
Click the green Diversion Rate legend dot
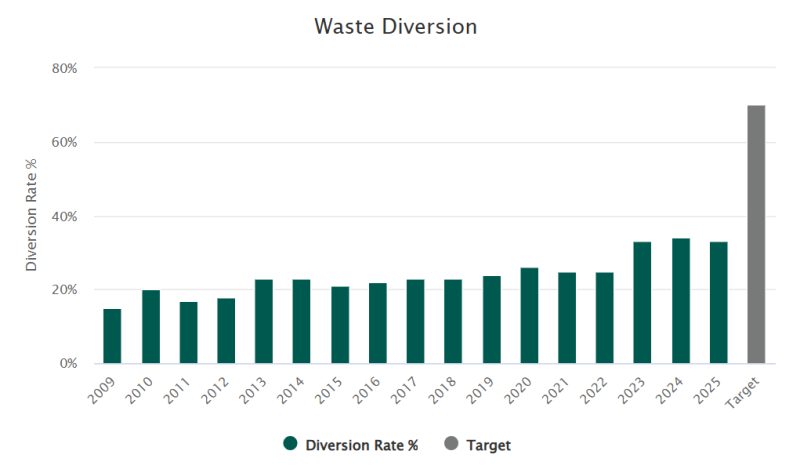click(290, 443)
